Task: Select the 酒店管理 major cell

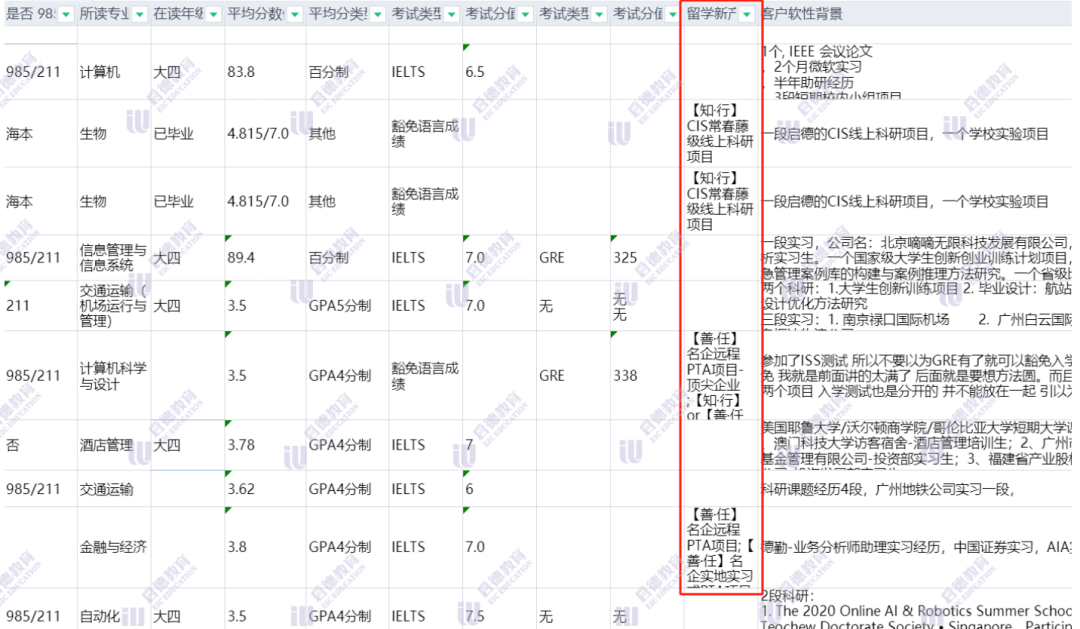Action: pos(114,445)
